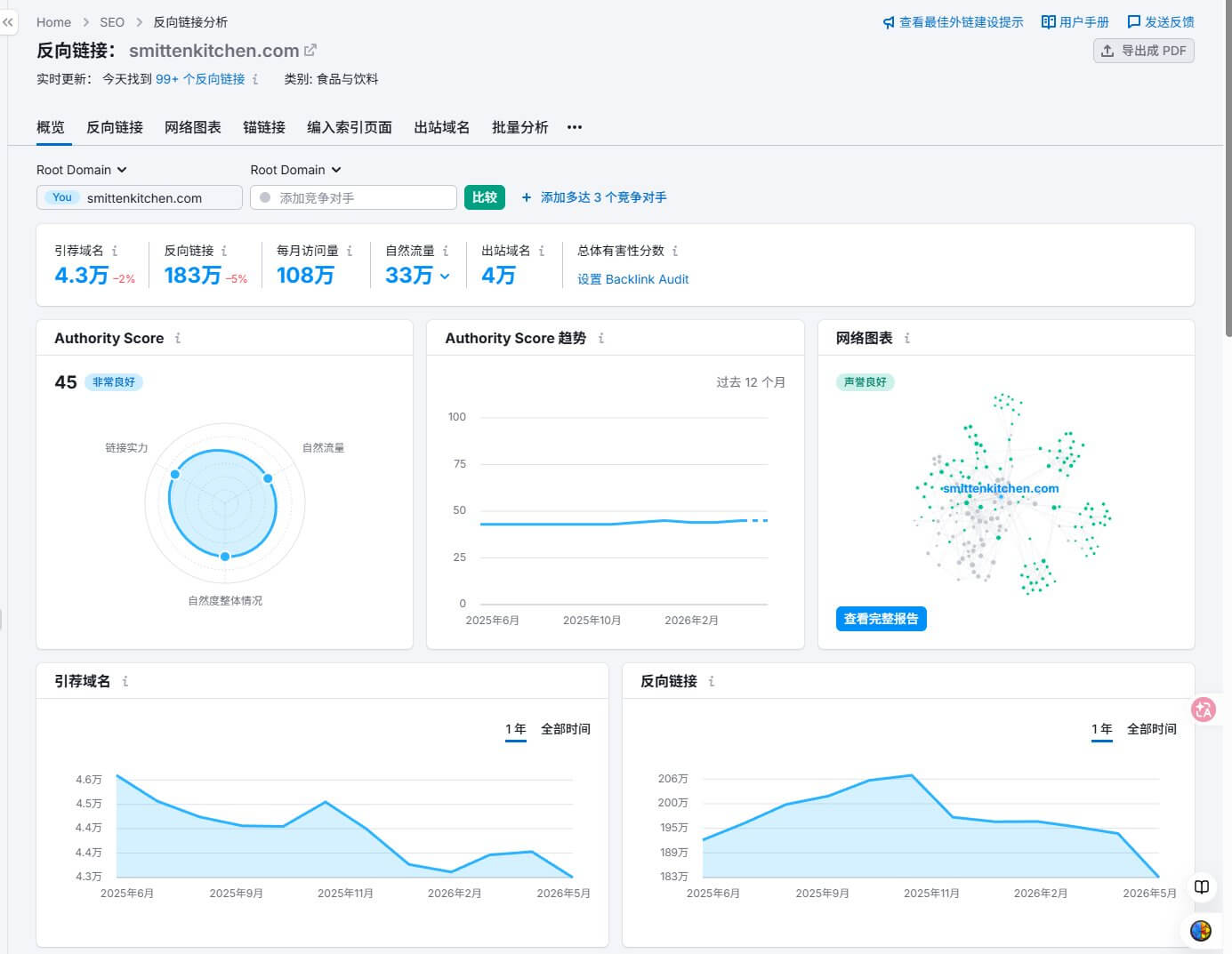
Task: Click the plus icon before 添加多达 3 个竞争对手
Action: [x=527, y=197]
